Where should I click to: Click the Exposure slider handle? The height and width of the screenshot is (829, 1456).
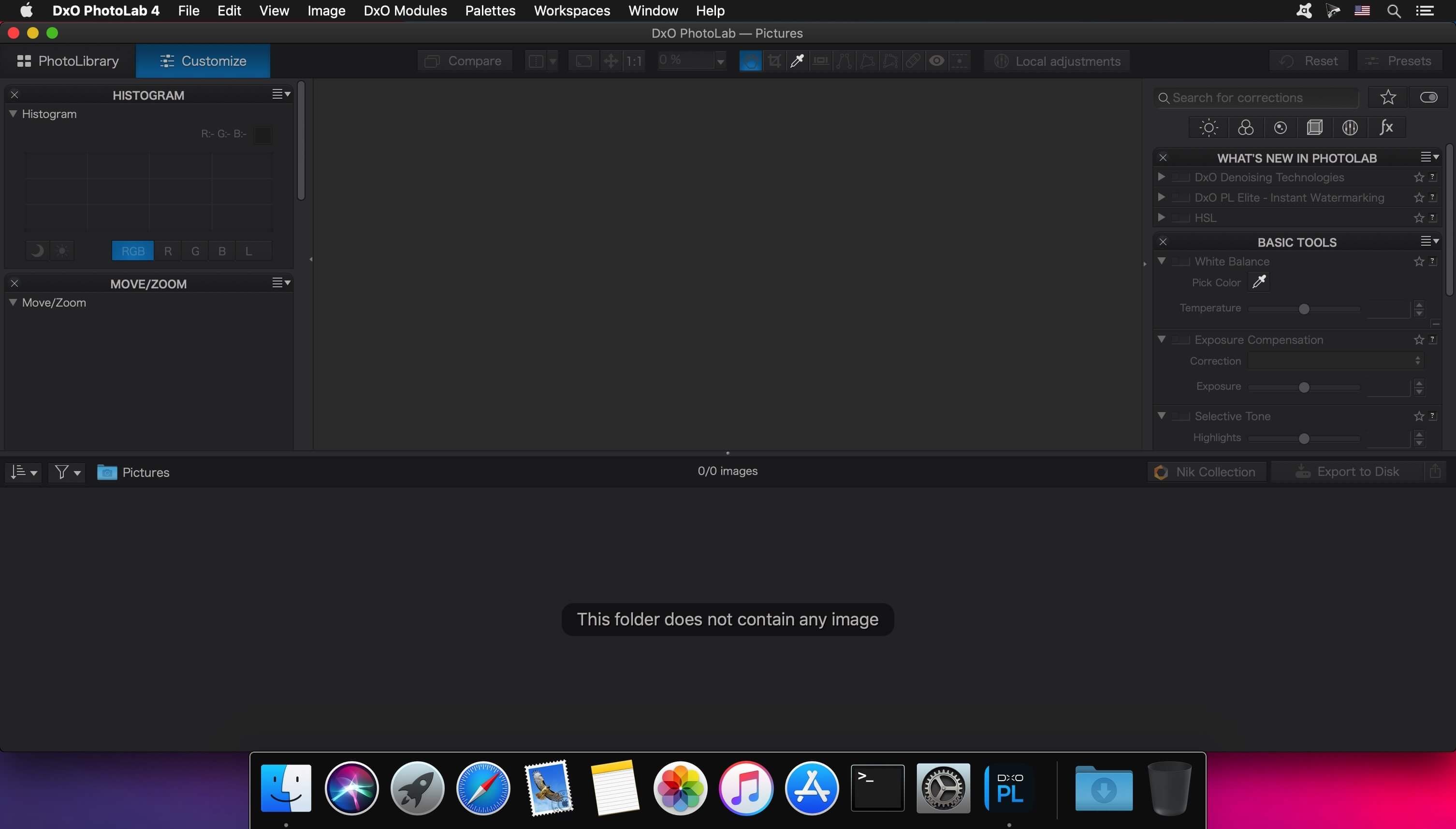click(1304, 387)
